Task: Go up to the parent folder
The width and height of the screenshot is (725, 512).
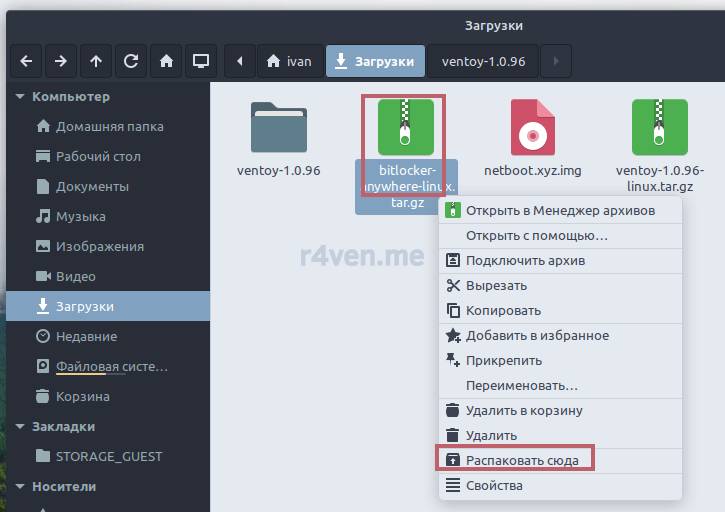Action: click(96, 61)
